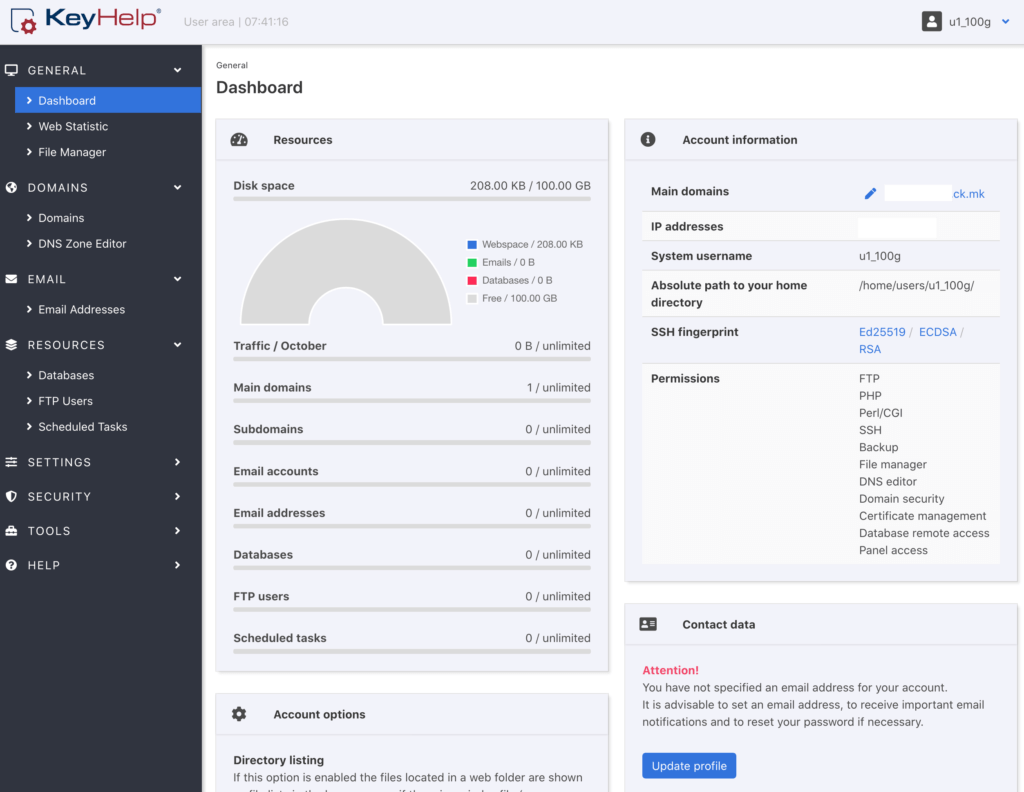Click the Disk space progress bar
The width and height of the screenshot is (1024, 792).
pyautogui.click(x=412, y=198)
